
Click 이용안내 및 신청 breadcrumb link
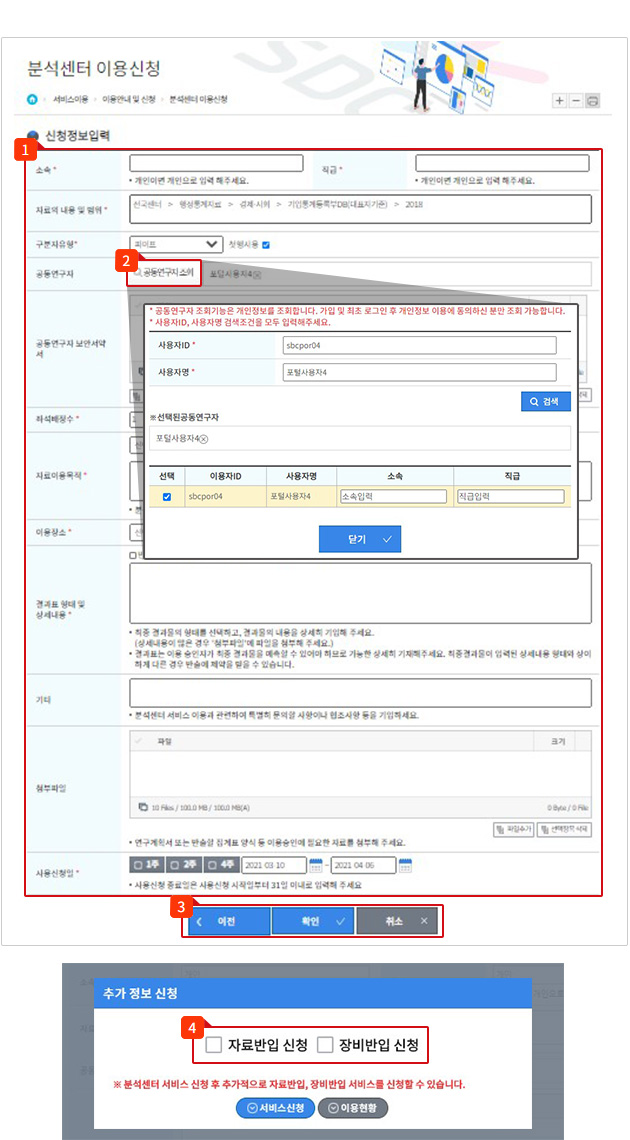click(129, 100)
